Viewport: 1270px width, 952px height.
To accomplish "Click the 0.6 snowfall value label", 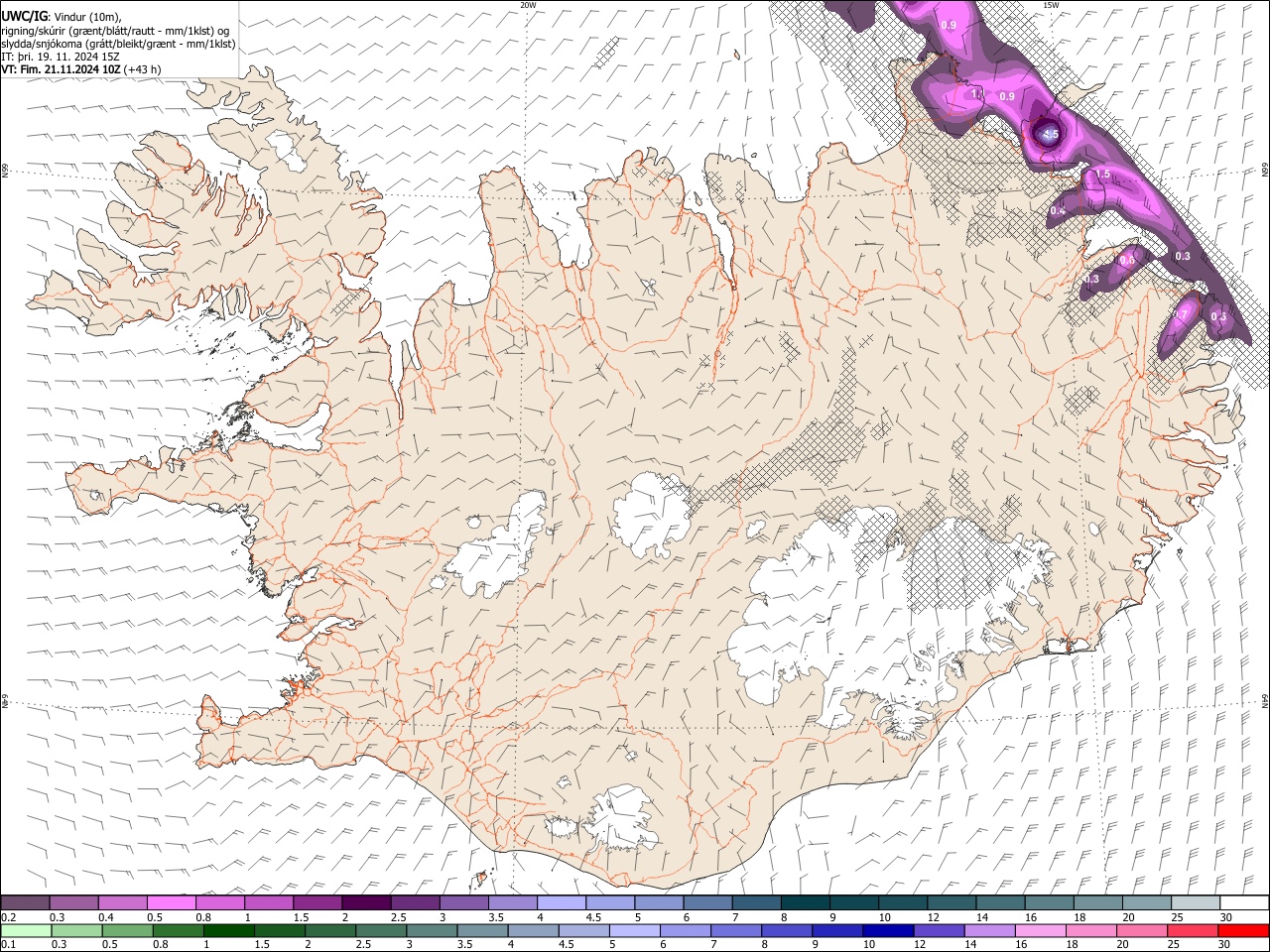I will pyautogui.click(x=1127, y=260).
